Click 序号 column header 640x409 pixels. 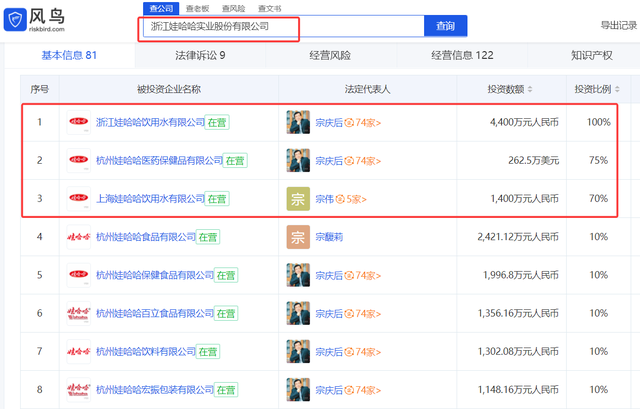pos(40,89)
